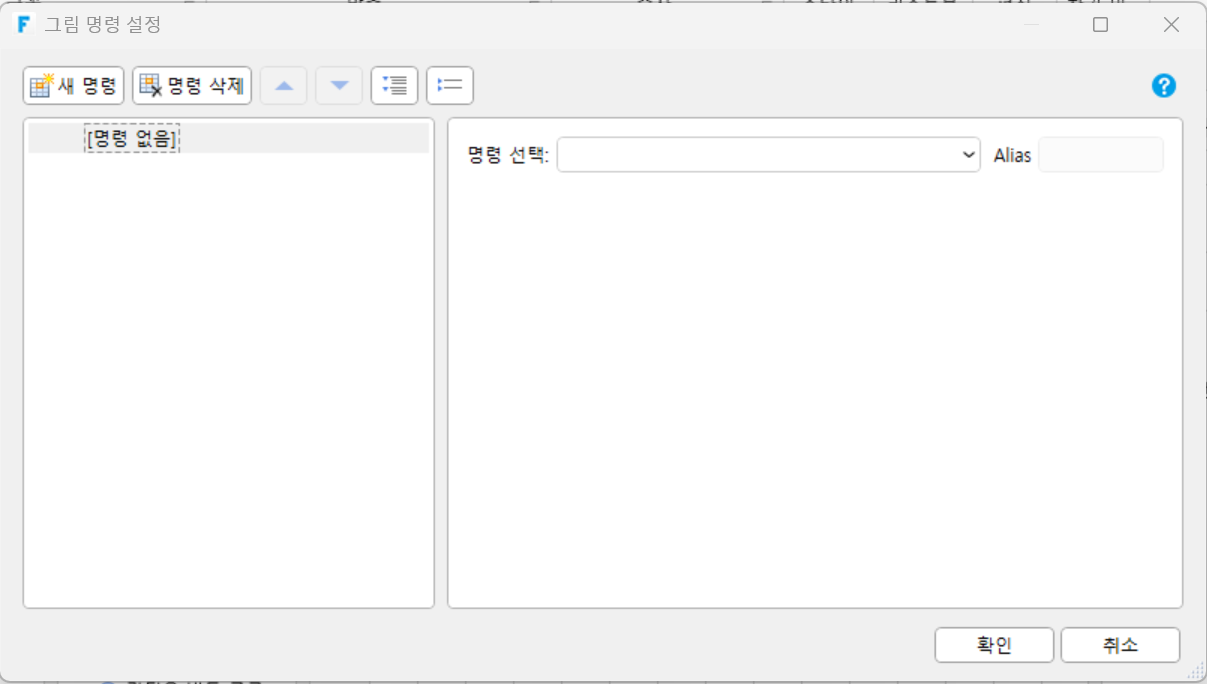Click the Alias text field
1207x684 pixels.
[x=1101, y=155]
